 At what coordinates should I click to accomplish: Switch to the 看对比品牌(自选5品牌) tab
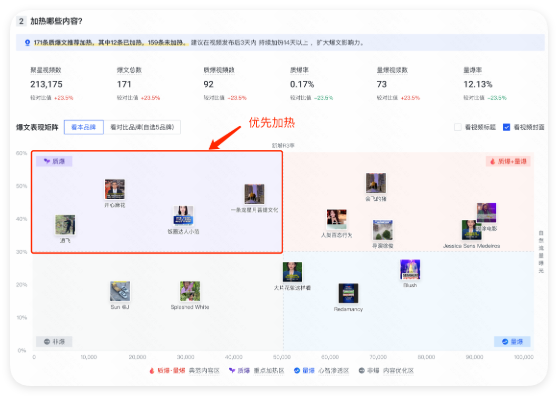[x=142, y=127]
